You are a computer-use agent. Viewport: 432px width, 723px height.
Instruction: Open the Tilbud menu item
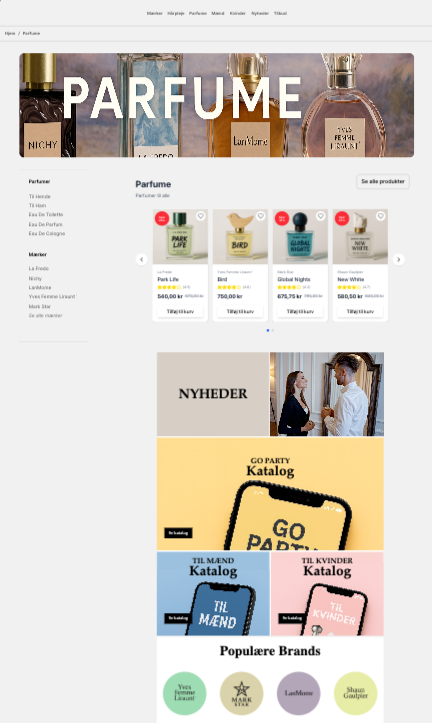coord(280,13)
